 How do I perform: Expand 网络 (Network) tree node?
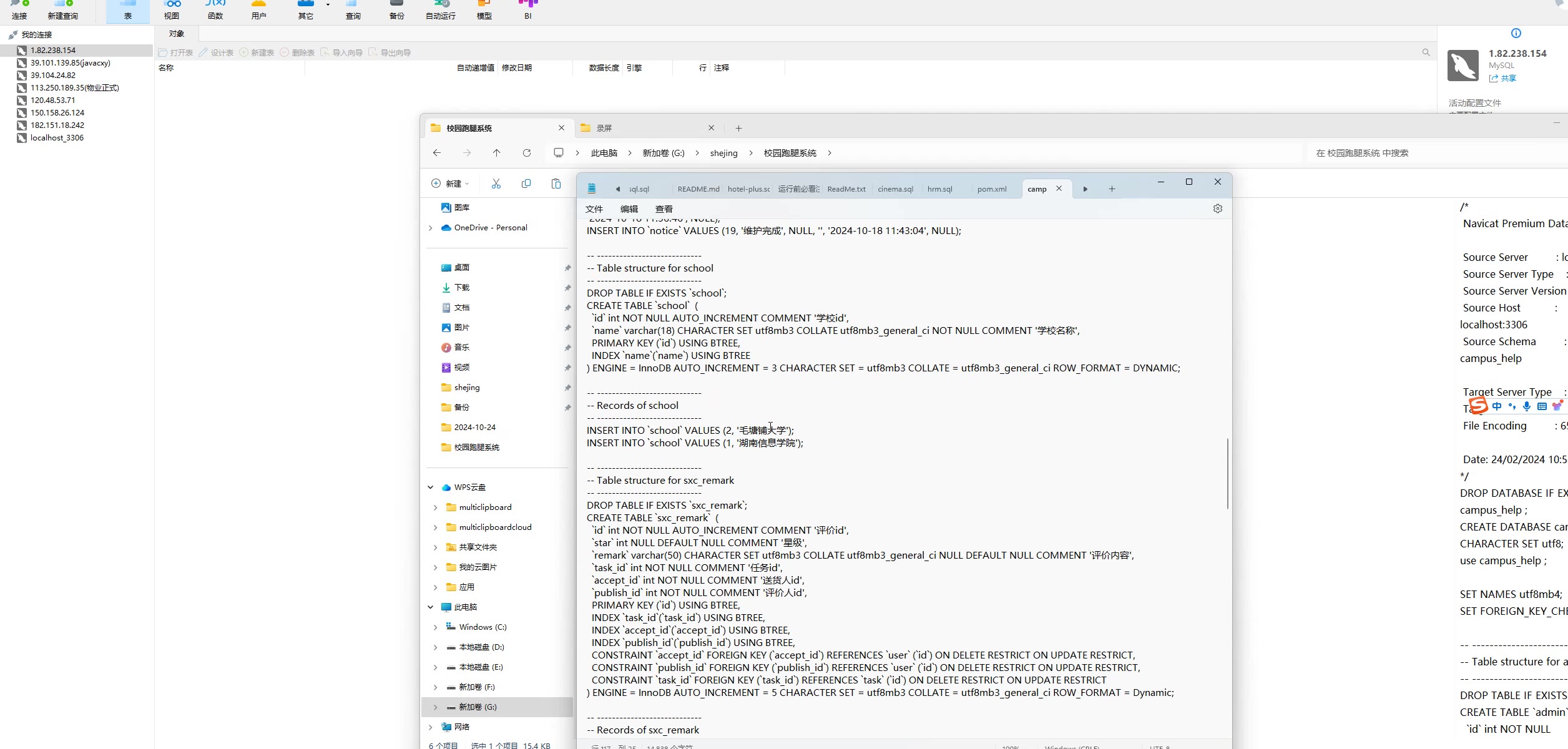(x=430, y=727)
